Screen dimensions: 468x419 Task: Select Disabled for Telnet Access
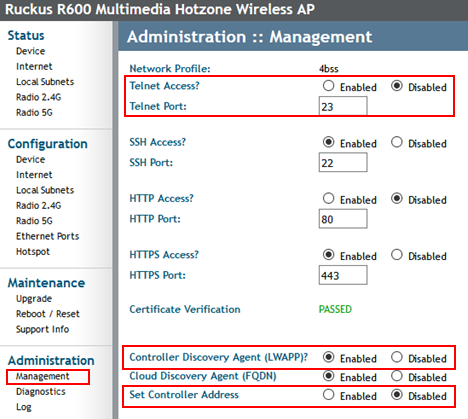(397, 86)
